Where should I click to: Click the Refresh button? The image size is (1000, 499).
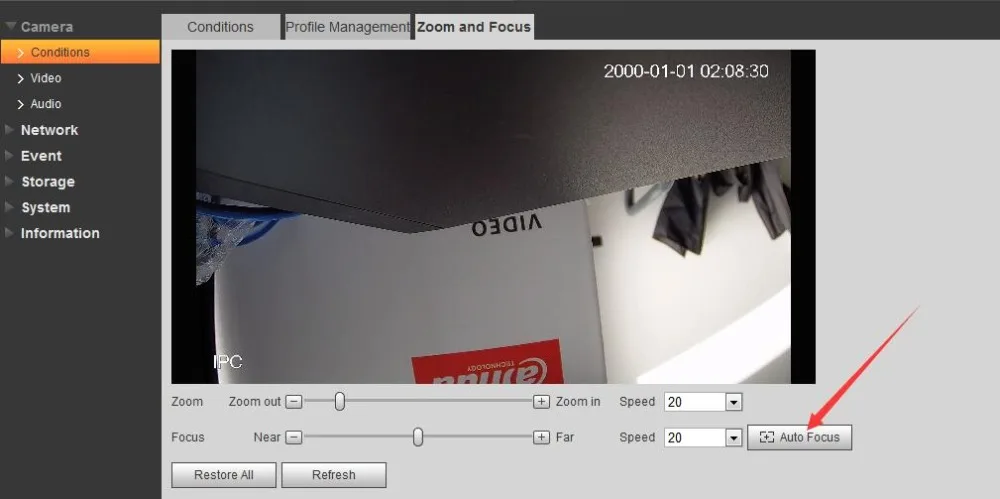(x=334, y=475)
